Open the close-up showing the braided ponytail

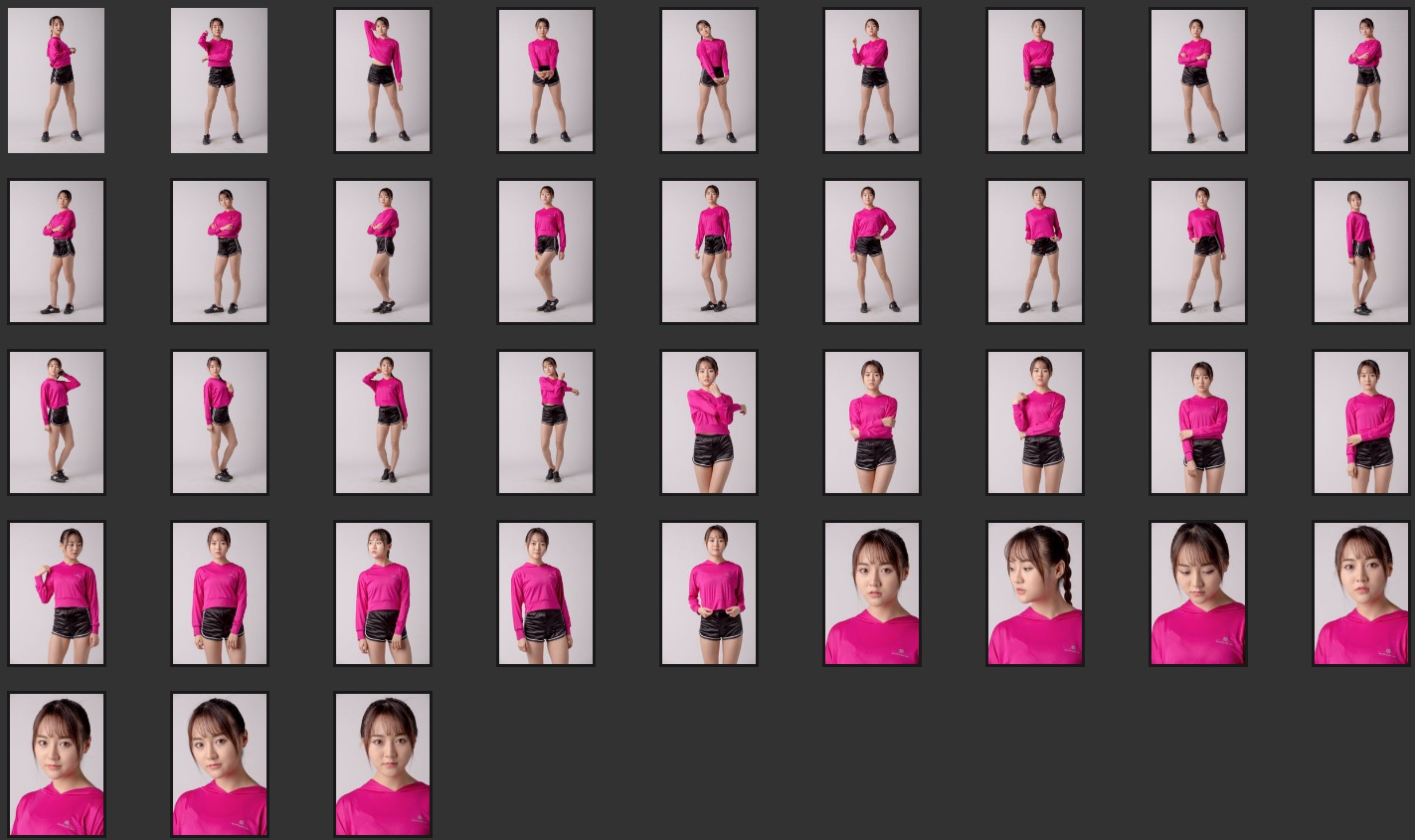pyautogui.click(x=1035, y=593)
